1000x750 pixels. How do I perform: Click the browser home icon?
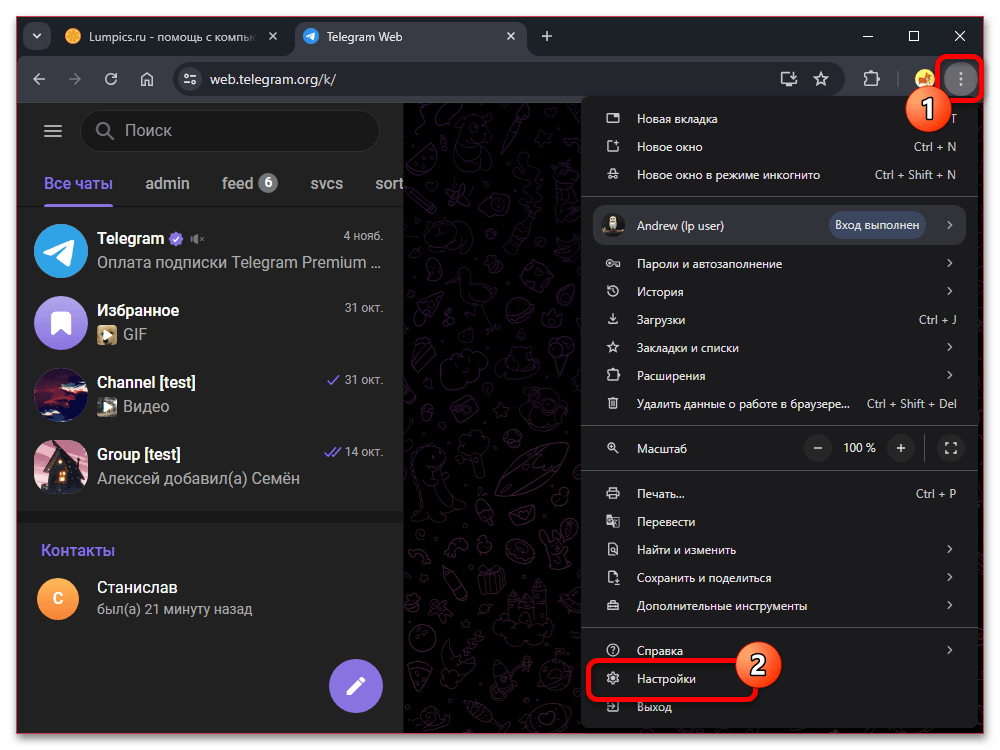(147, 79)
